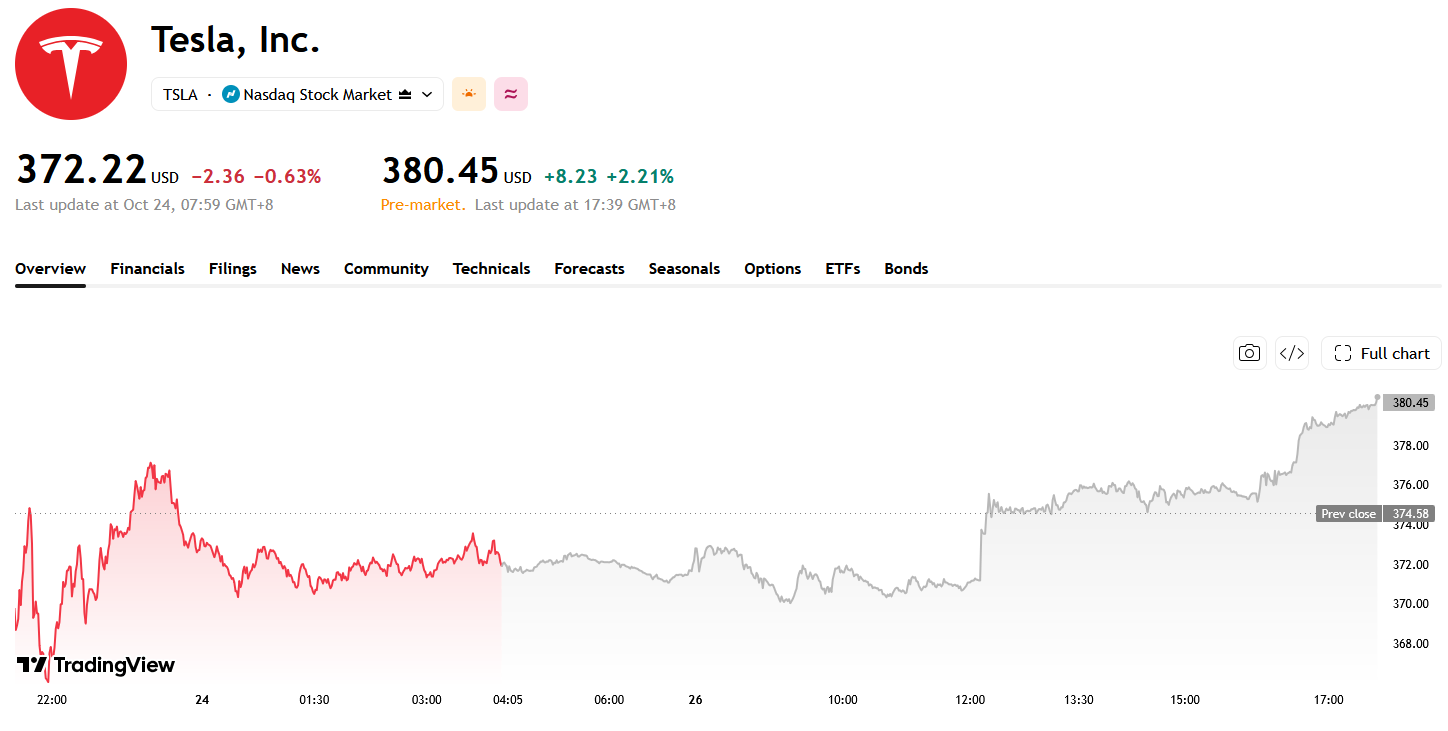1448x731 pixels.
Task: Click the 10:00 time axis label
Action: pyautogui.click(x=842, y=700)
